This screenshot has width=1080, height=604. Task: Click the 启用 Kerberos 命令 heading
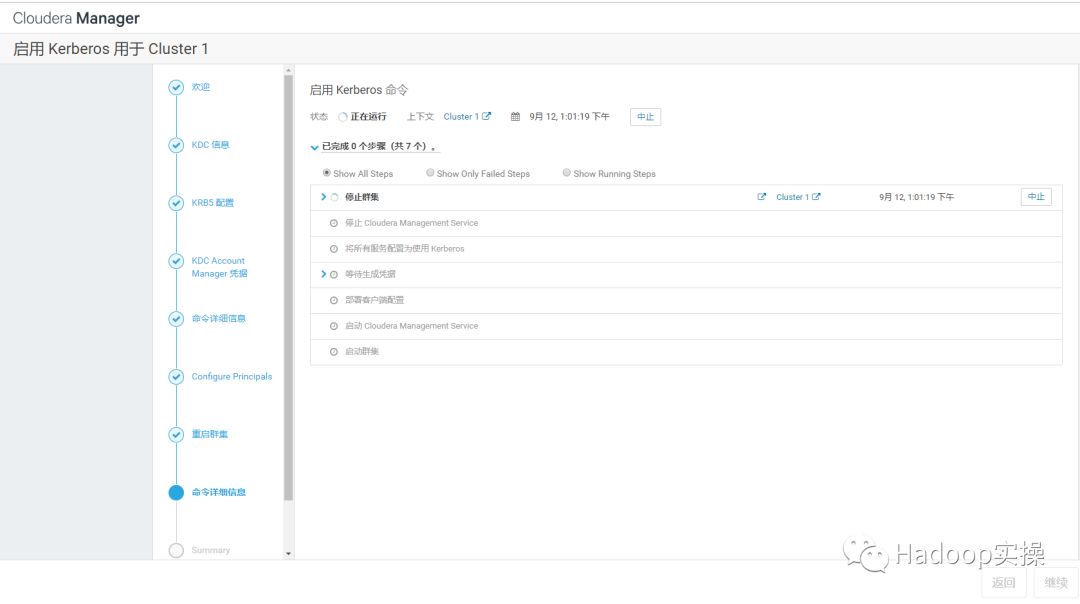point(358,90)
